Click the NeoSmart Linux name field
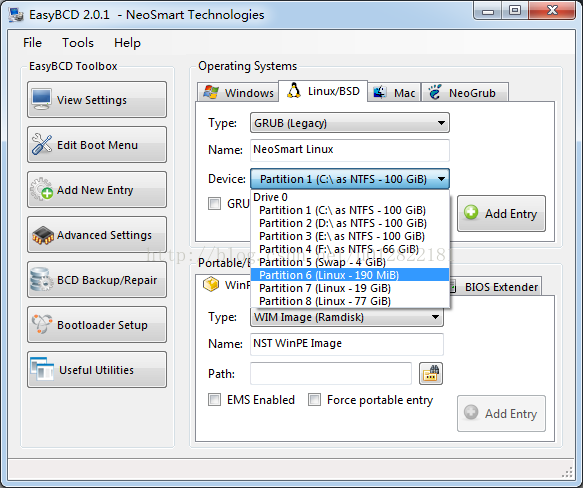This screenshot has width=583, height=488. 350,150
